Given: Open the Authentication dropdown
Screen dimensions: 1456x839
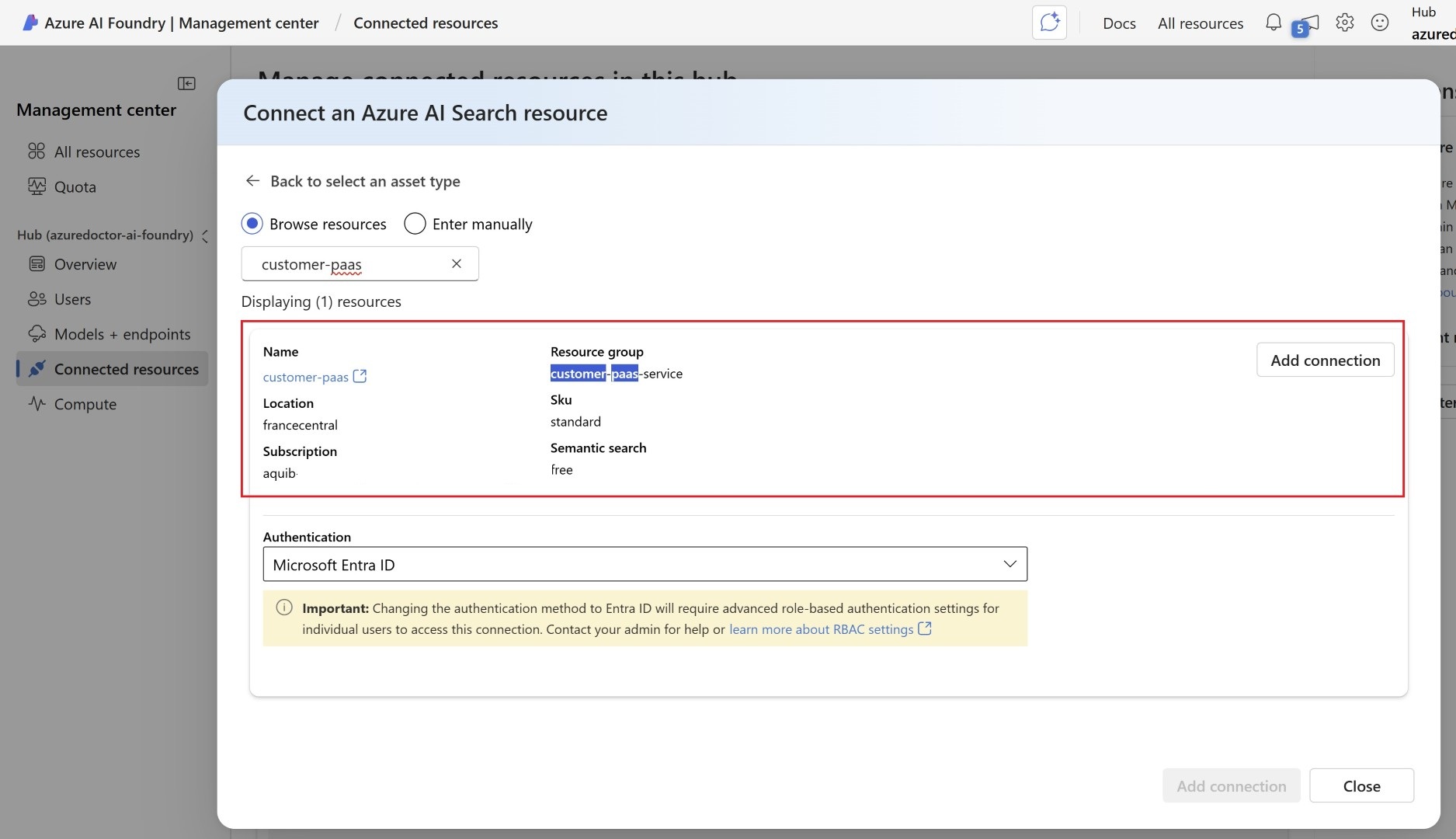Looking at the screenshot, I should click(645, 564).
